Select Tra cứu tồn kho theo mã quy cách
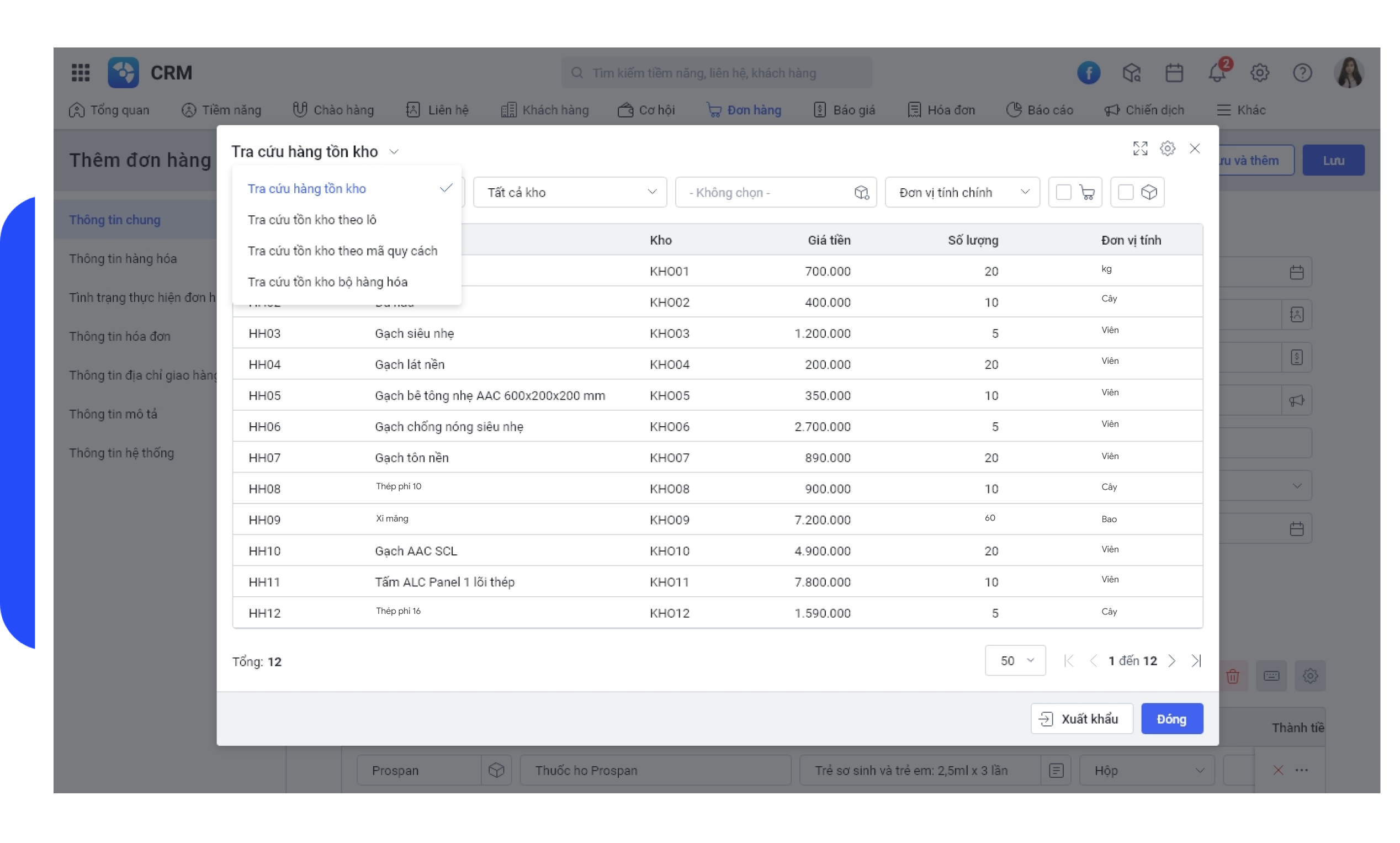Screen dimensions: 1400x843 [x=347, y=251]
